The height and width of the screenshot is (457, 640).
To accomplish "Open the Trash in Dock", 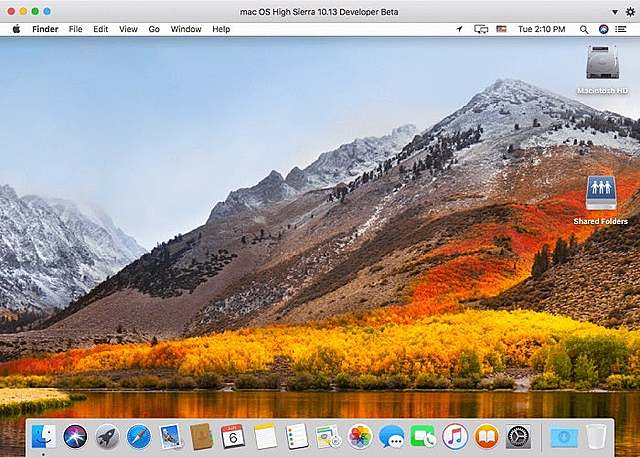I will click(x=596, y=437).
